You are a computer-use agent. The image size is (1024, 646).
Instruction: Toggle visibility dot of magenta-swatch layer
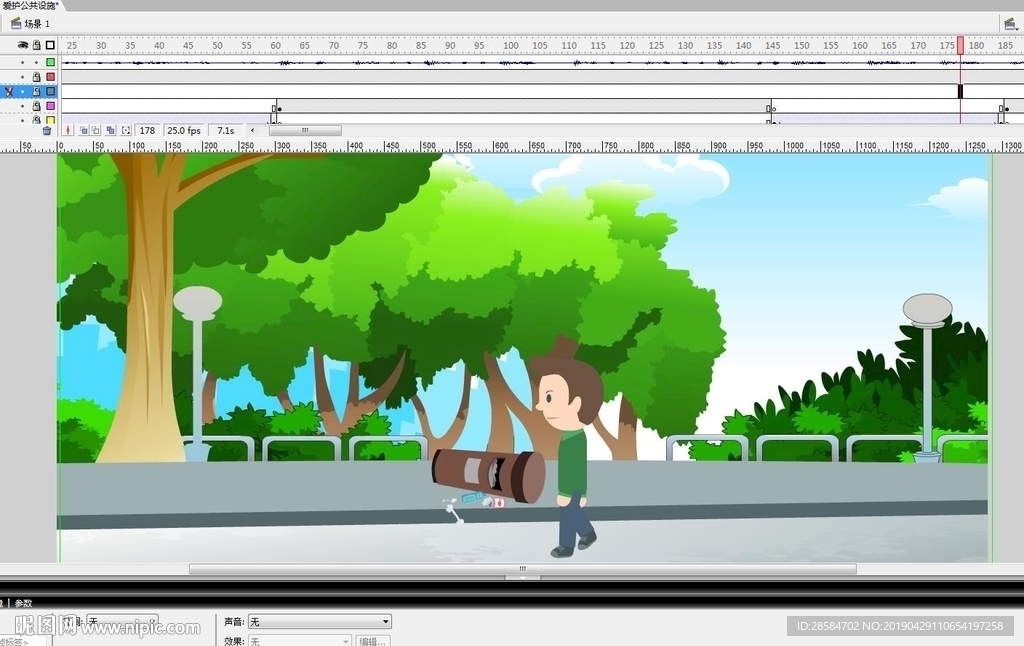(x=23, y=106)
